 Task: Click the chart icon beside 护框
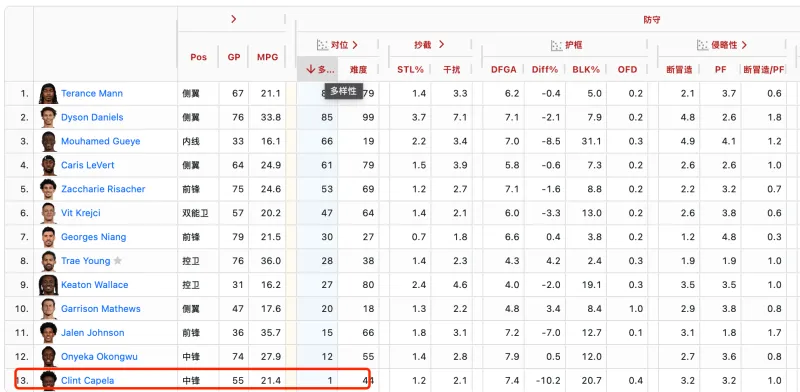point(557,45)
